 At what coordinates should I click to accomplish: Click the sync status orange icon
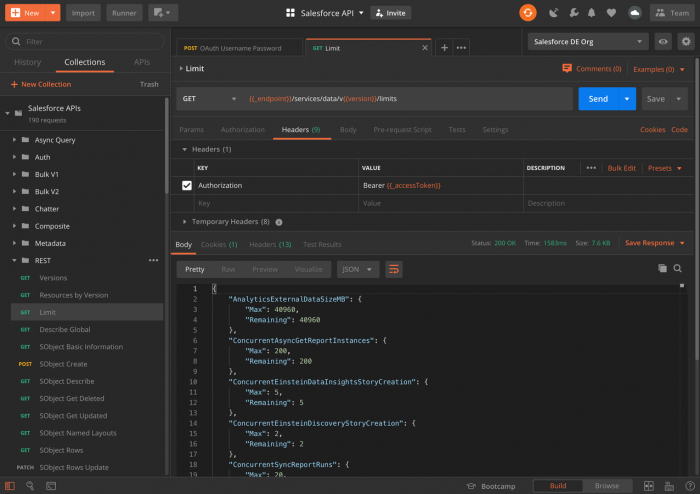(528, 12)
